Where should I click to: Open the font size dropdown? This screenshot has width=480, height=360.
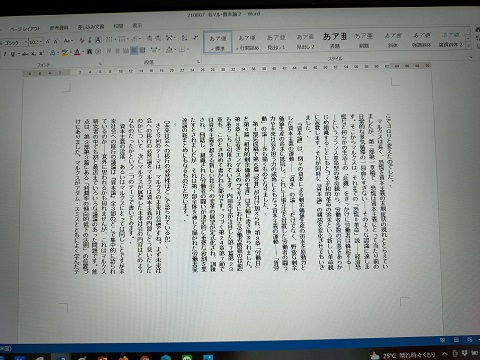(41, 42)
